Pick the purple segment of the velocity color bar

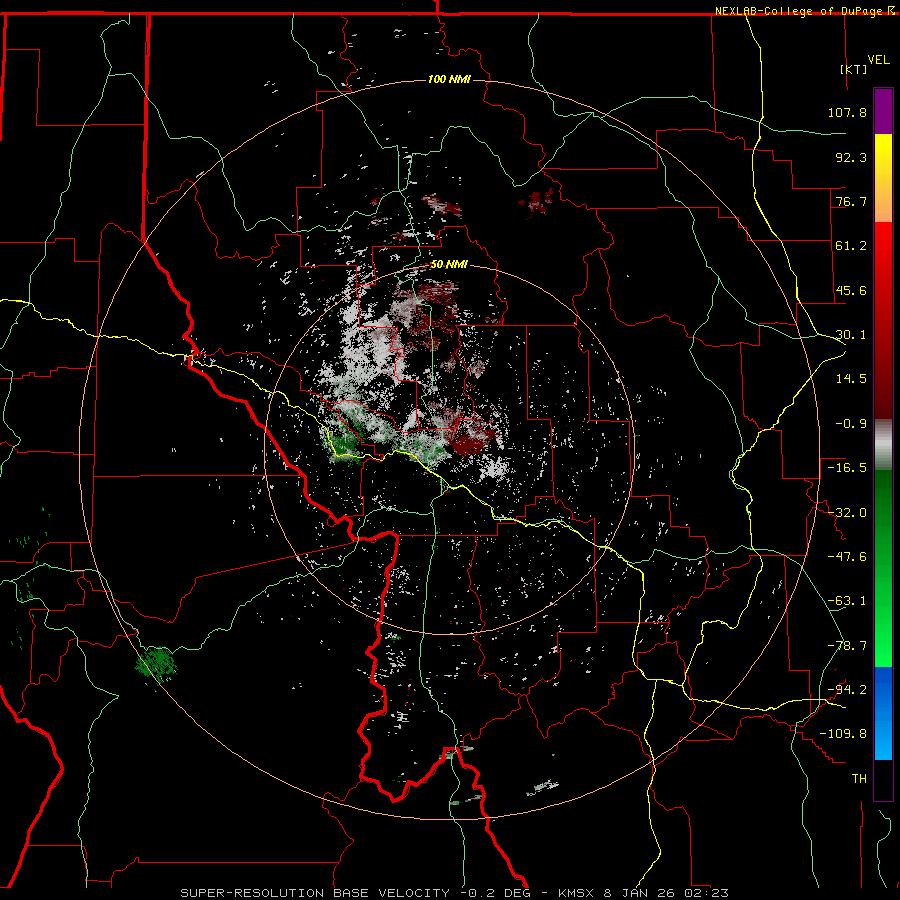(x=883, y=111)
